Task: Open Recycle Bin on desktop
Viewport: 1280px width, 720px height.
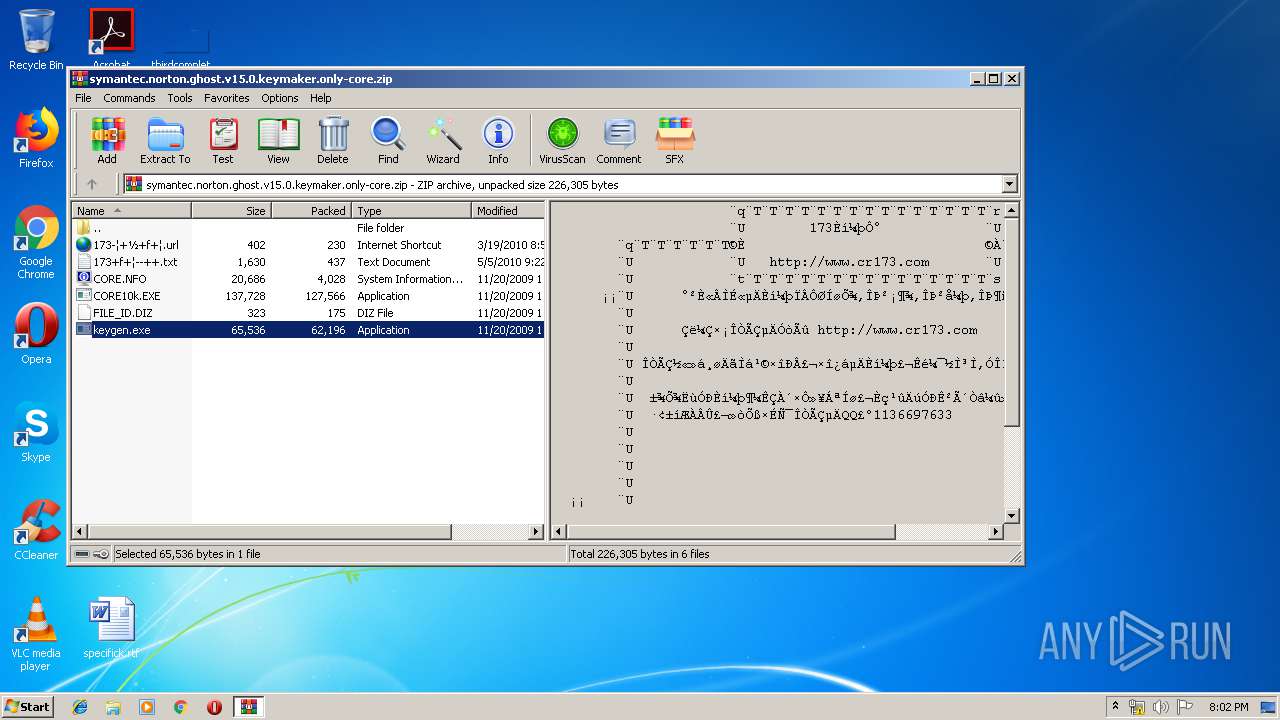Action: tap(36, 39)
